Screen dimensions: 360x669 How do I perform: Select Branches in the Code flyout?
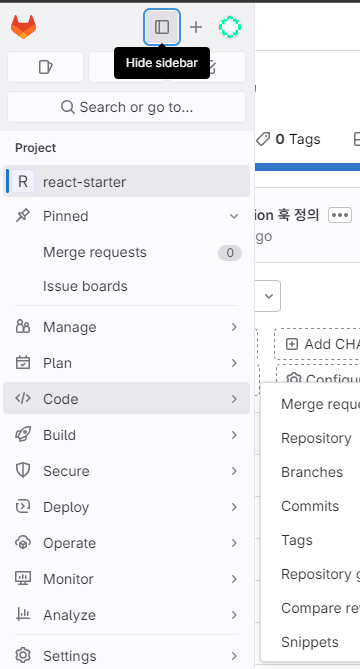pos(312,472)
